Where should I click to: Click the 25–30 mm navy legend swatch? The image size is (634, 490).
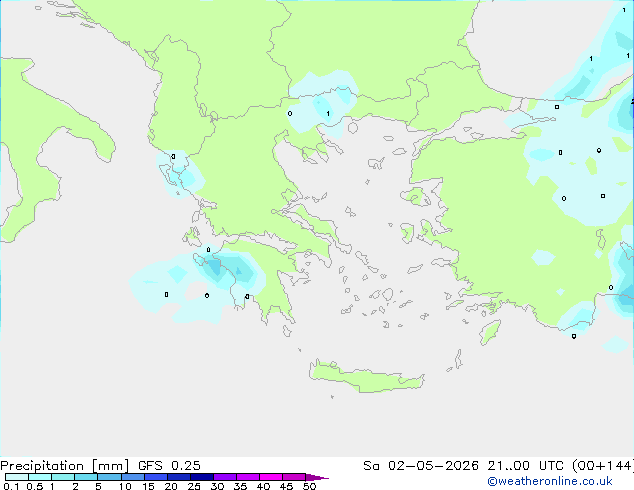pos(201,477)
